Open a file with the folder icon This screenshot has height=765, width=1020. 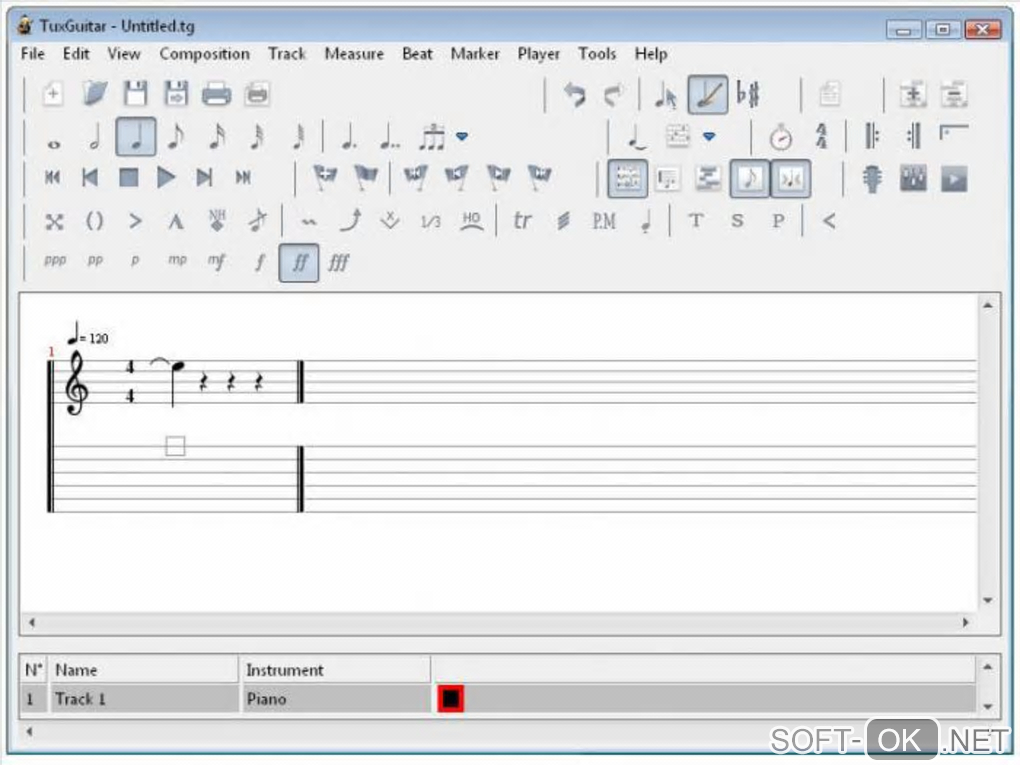(95, 94)
